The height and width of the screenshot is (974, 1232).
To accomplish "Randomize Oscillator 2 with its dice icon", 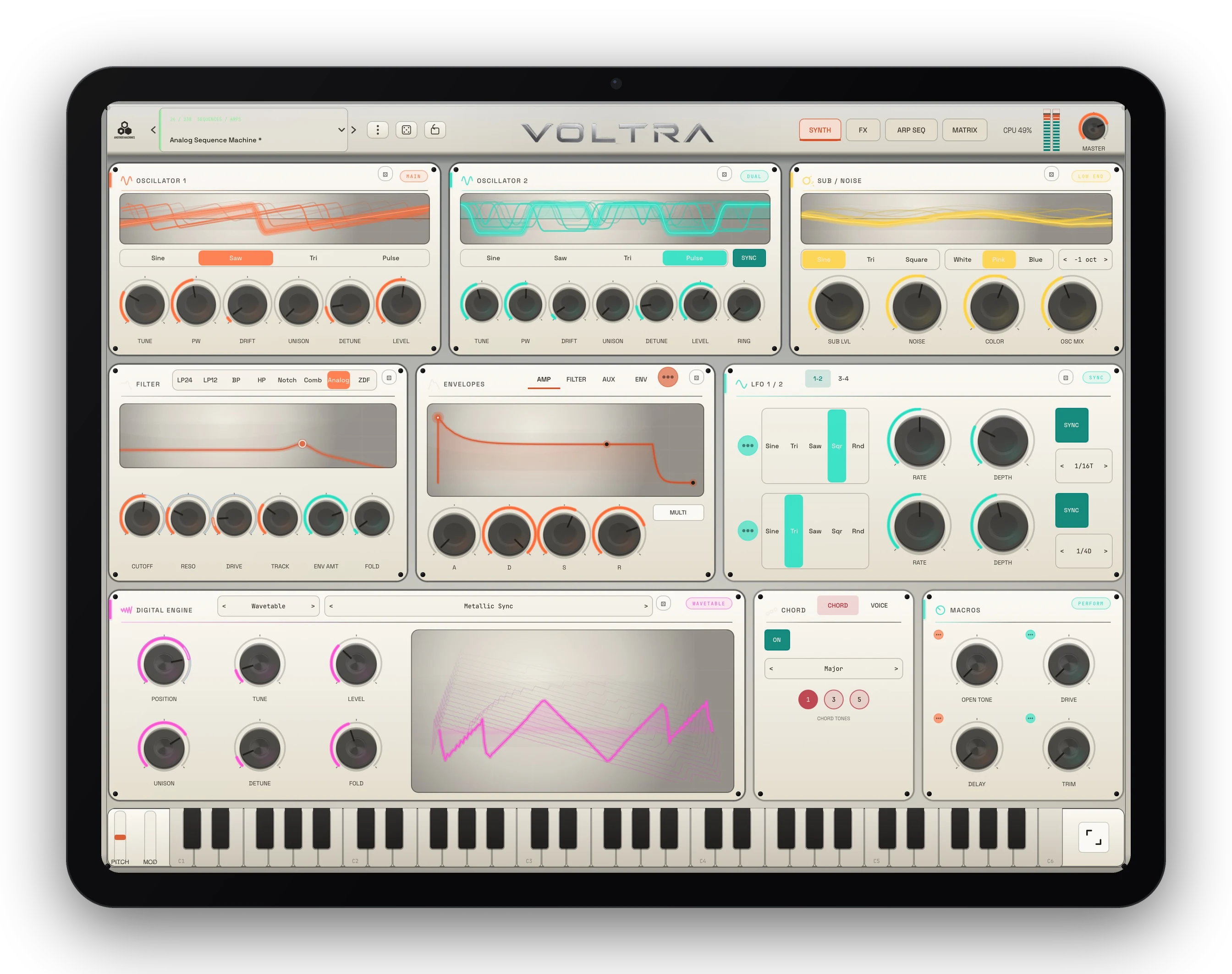I will click(x=724, y=175).
